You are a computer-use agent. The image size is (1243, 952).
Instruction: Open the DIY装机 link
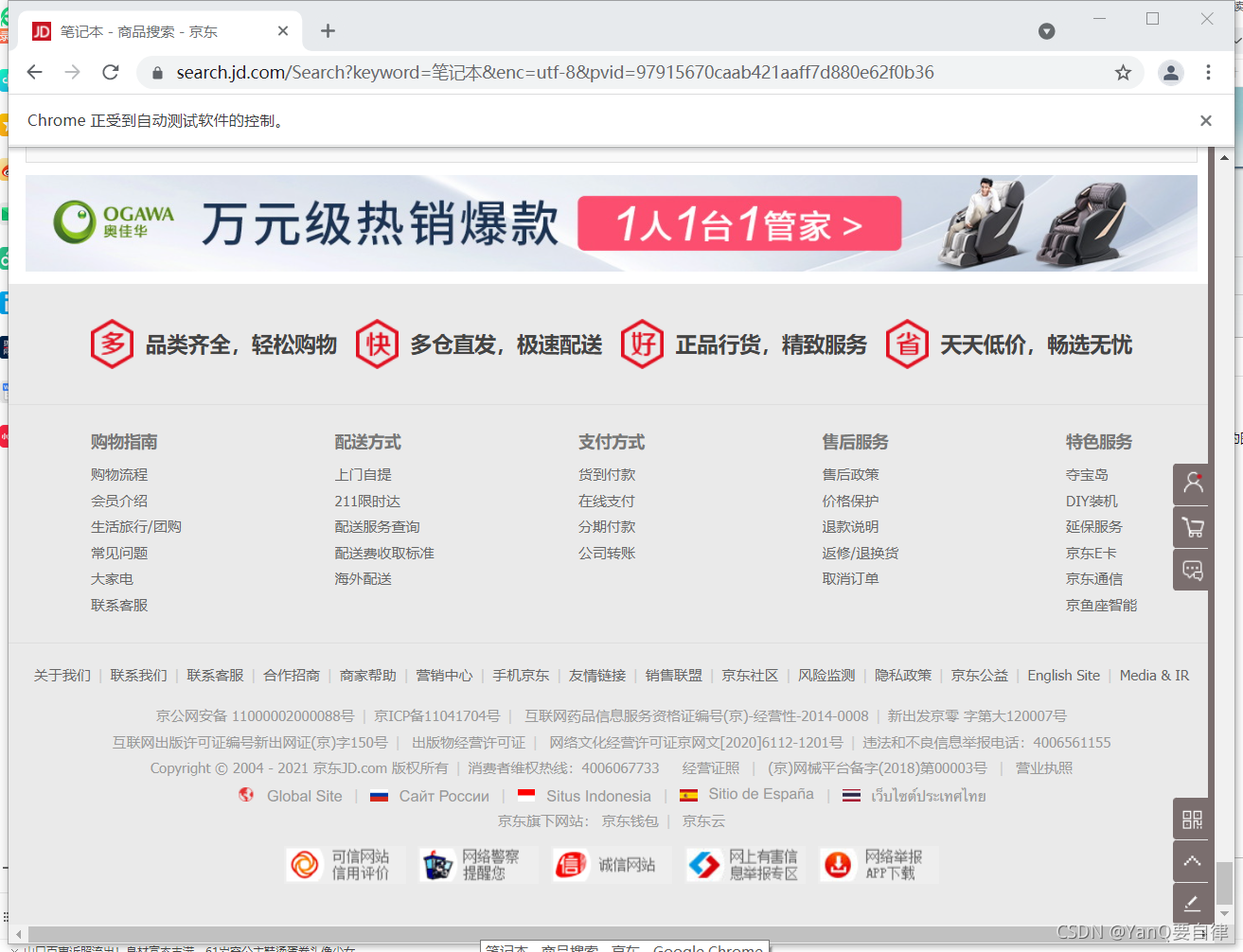pos(1092,502)
